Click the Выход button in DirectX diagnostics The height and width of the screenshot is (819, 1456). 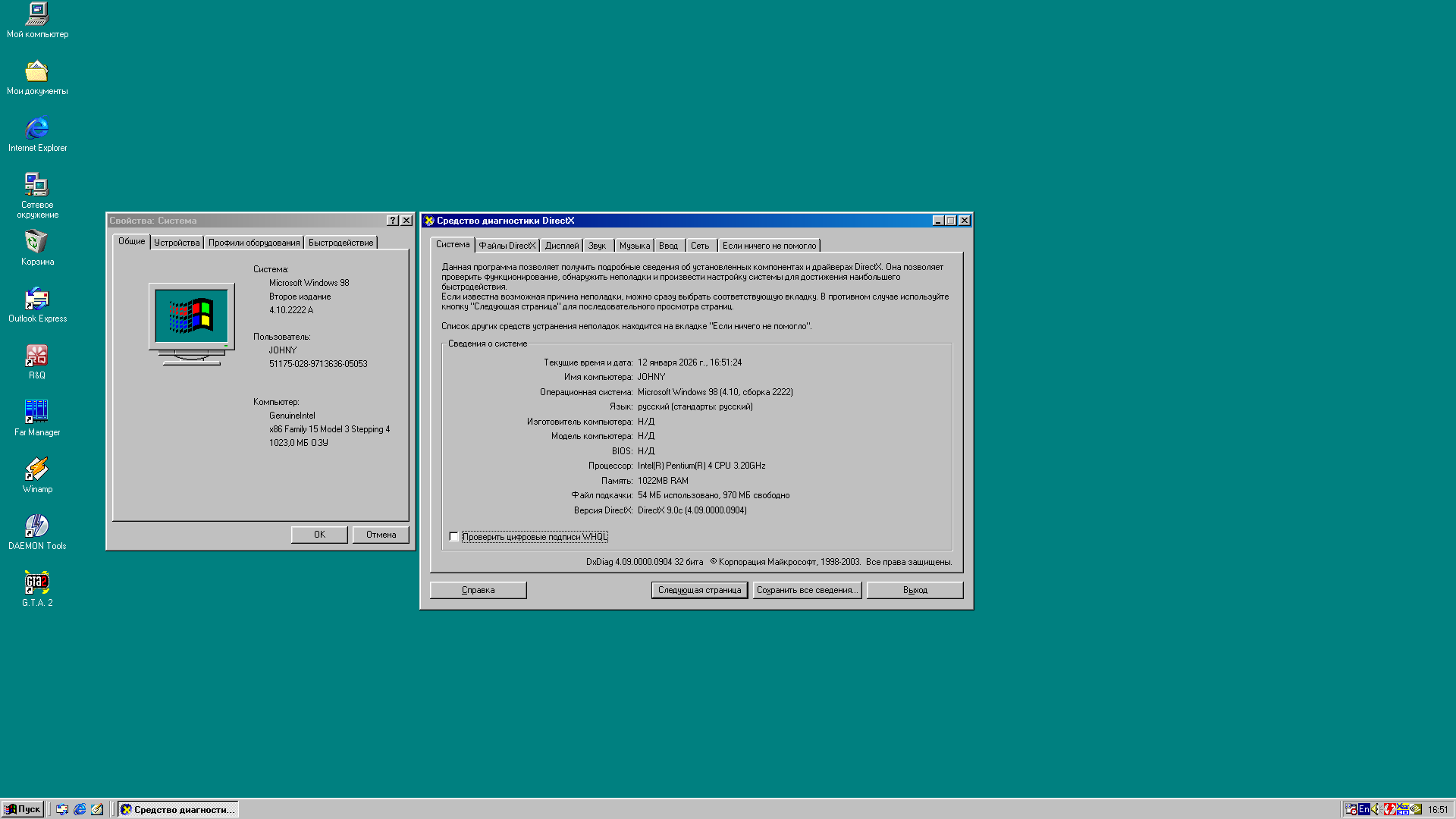click(x=915, y=590)
